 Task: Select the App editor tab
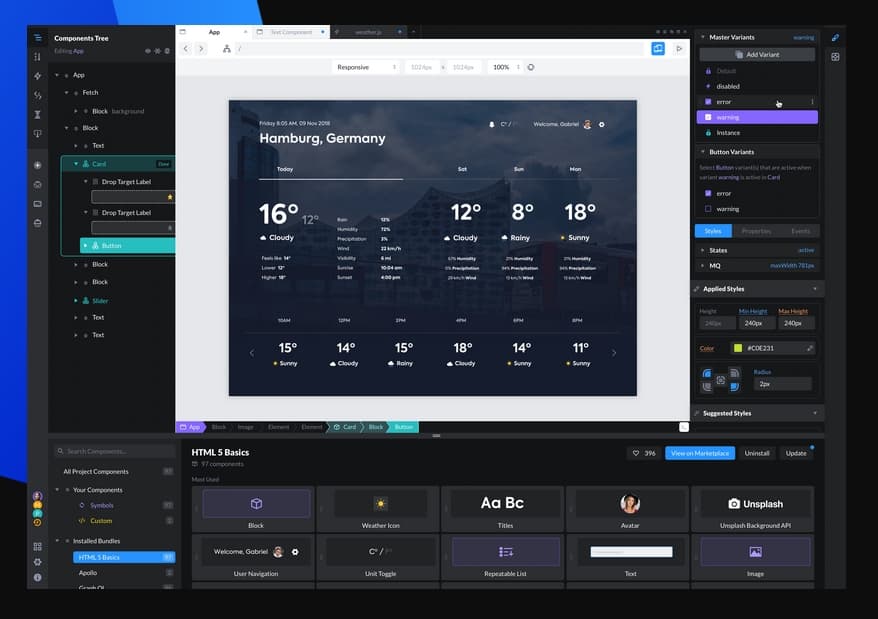pyautogui.click(x=214, y=32)
